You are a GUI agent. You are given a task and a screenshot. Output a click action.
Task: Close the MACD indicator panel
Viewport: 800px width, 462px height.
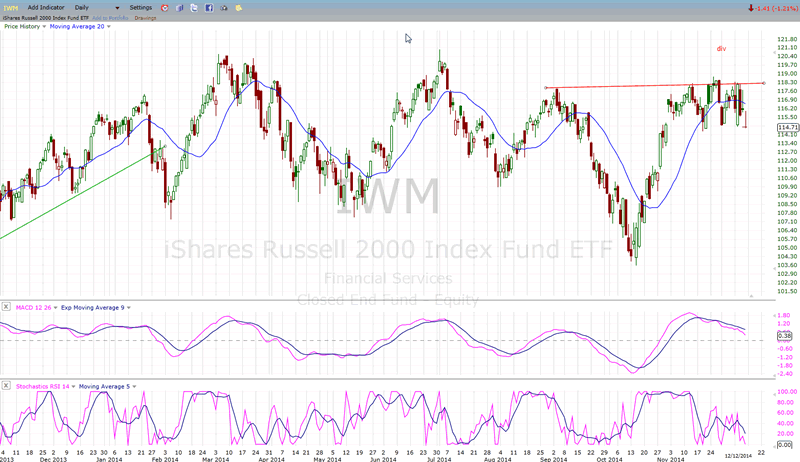[x=6, y=306]
